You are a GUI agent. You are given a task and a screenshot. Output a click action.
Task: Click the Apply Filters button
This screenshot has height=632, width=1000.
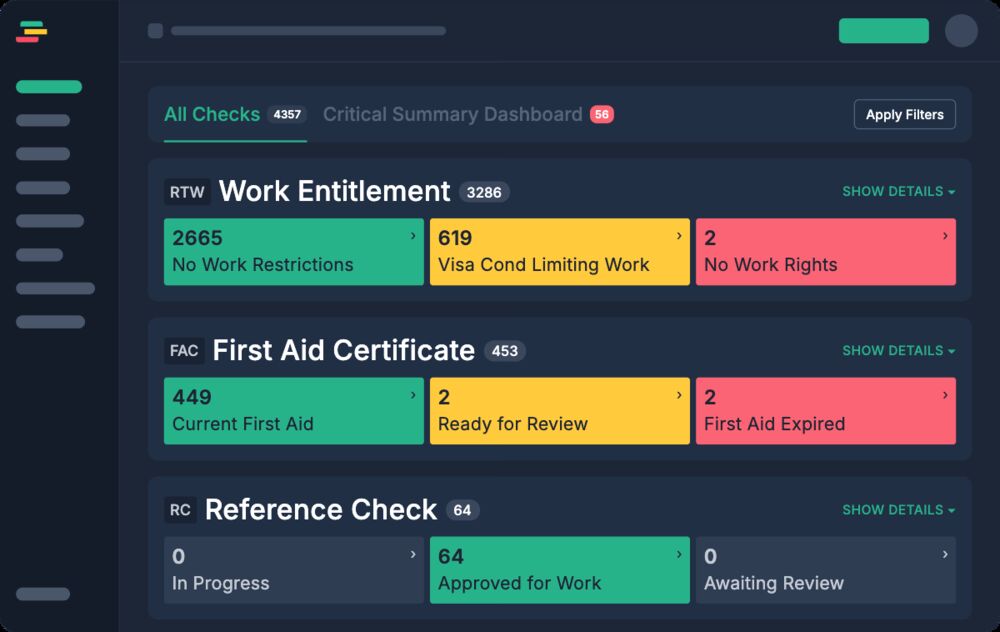click(x=904, y=115)
